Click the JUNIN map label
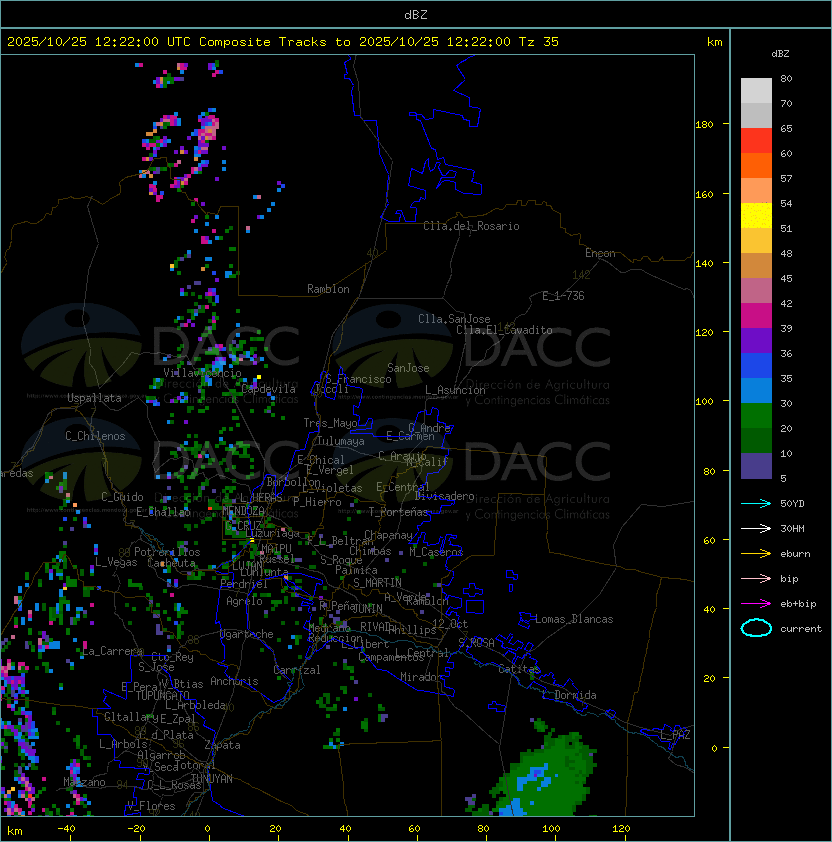The image size is (832, 842). 368,608
